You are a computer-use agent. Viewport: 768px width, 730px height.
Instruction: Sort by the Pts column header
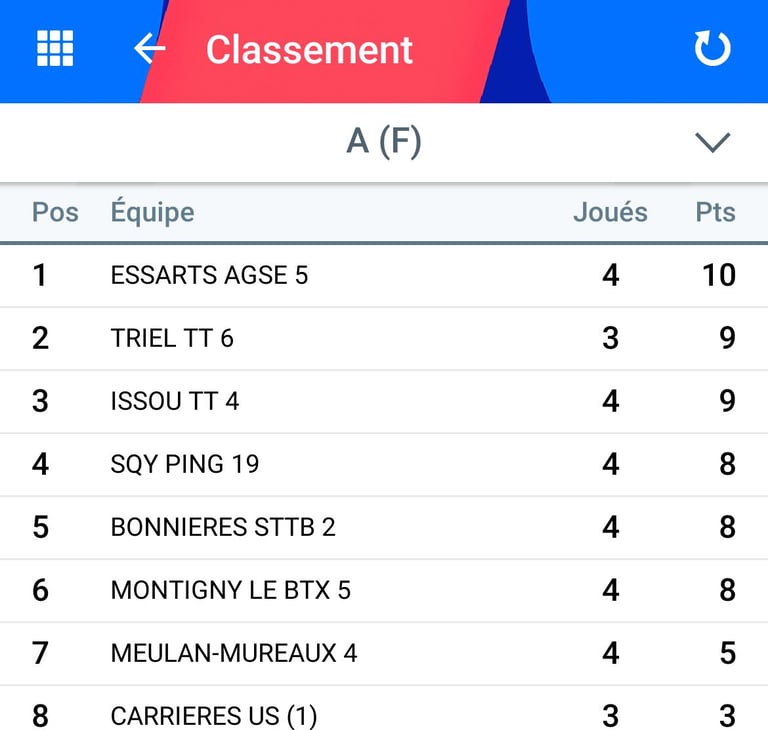point(715,212)
